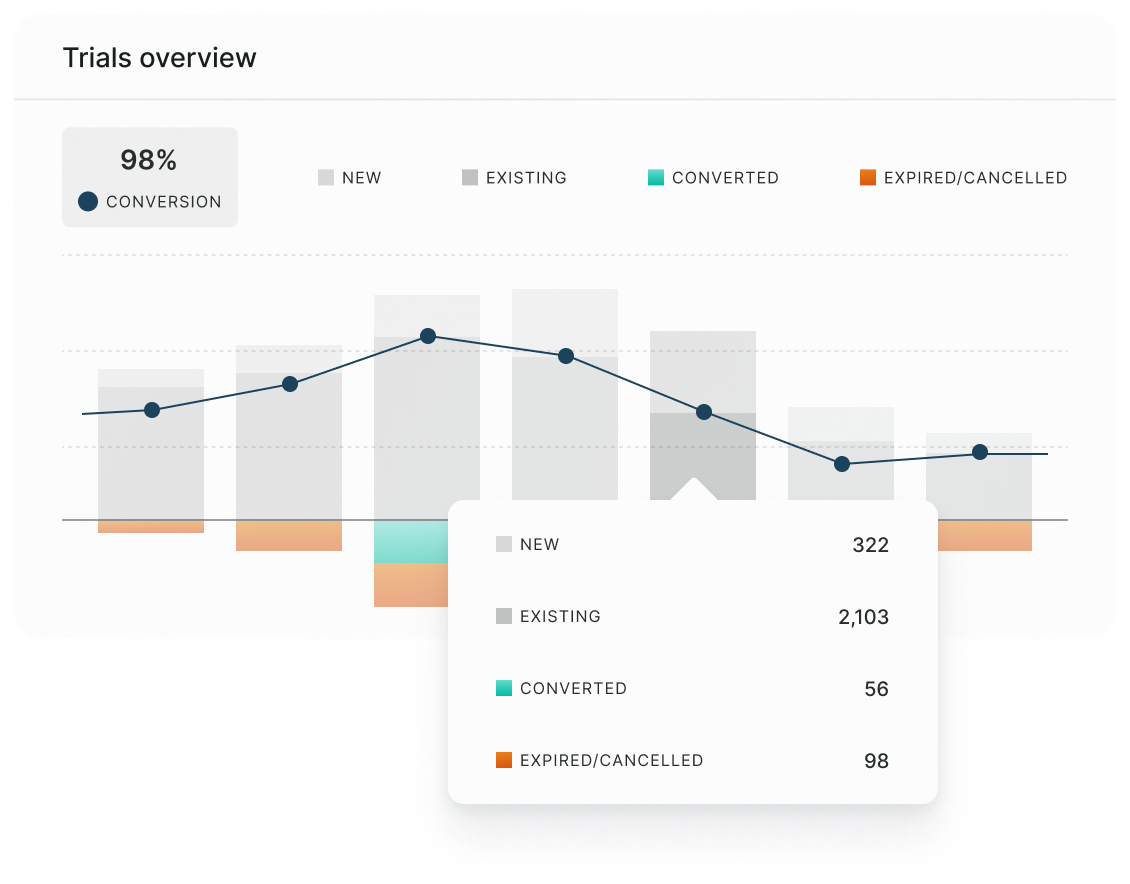Click the EXISTING swatch in top legend
1130x884 pixels.
[x=470, y=178]
